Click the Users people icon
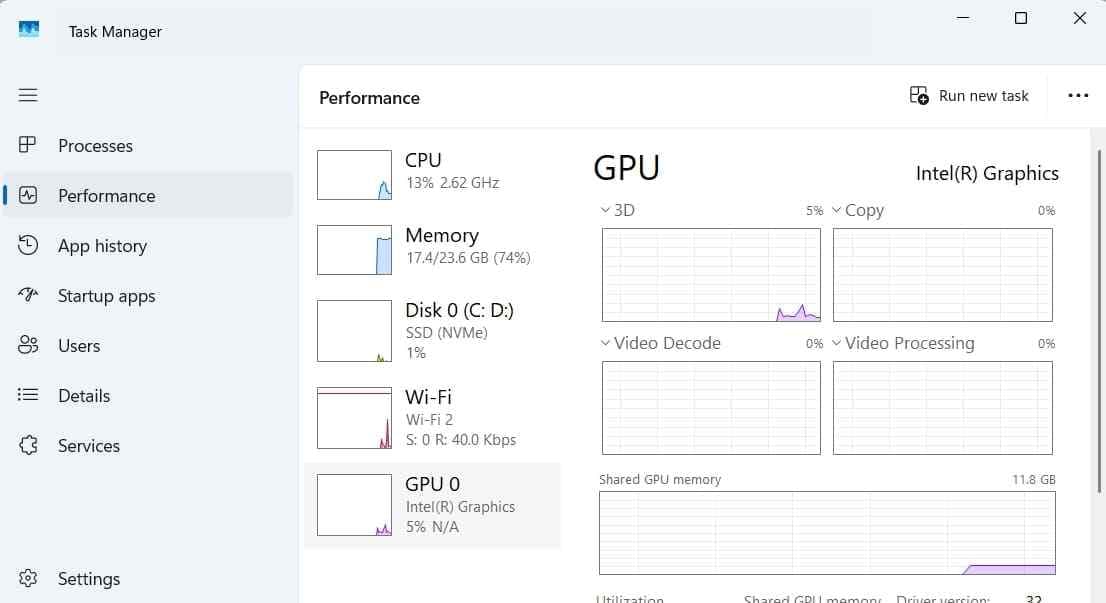 [28, 345]
